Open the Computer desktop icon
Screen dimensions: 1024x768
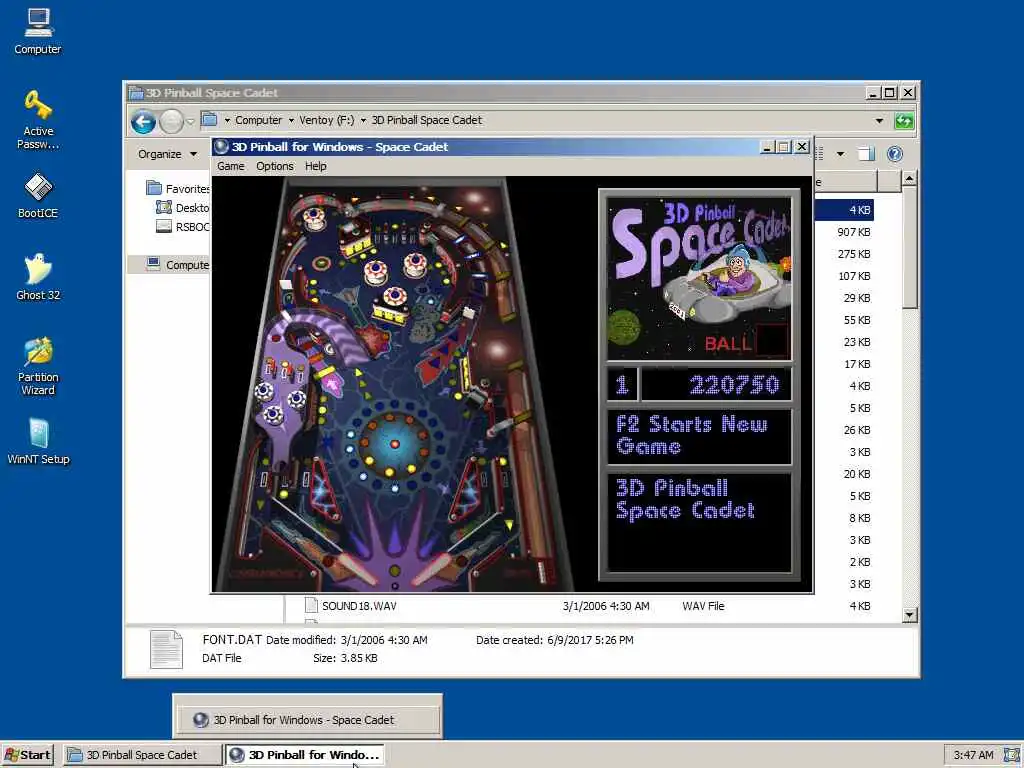(38, 31)
